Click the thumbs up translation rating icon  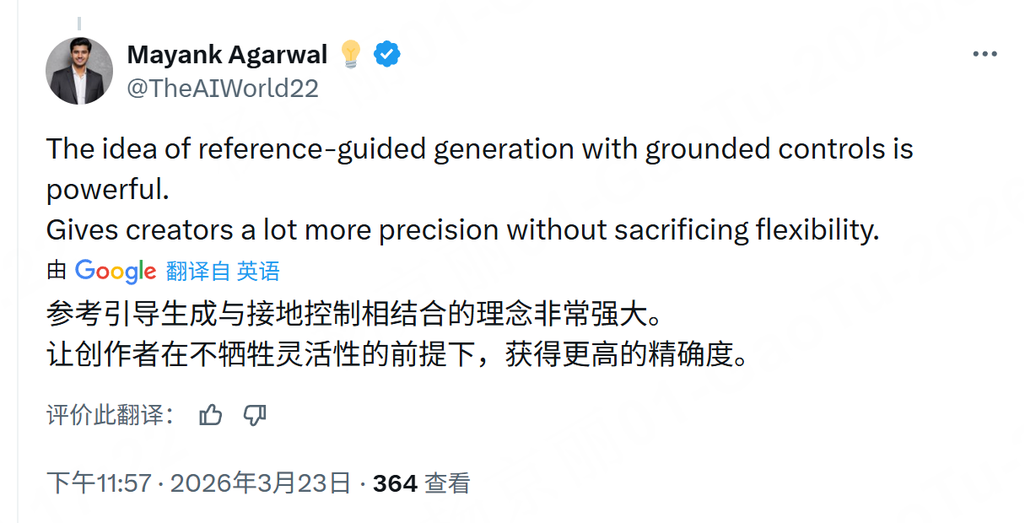pyautogui.click(x=211, y=415)
